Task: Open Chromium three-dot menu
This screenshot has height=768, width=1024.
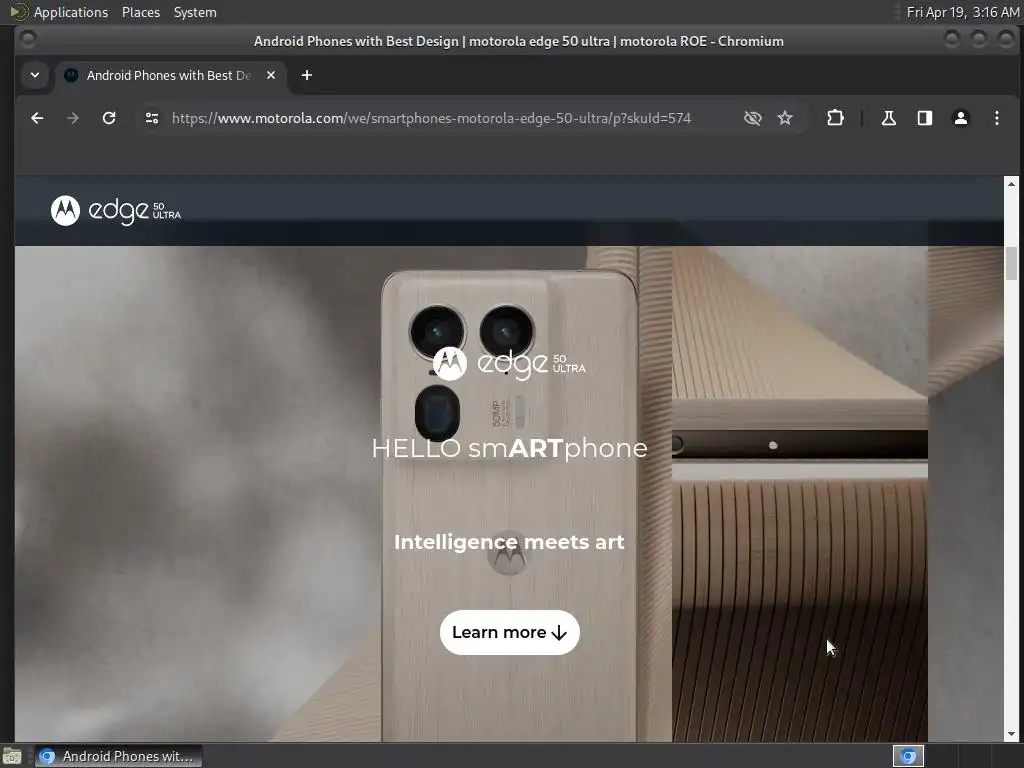Action: [x=997, y=118]
